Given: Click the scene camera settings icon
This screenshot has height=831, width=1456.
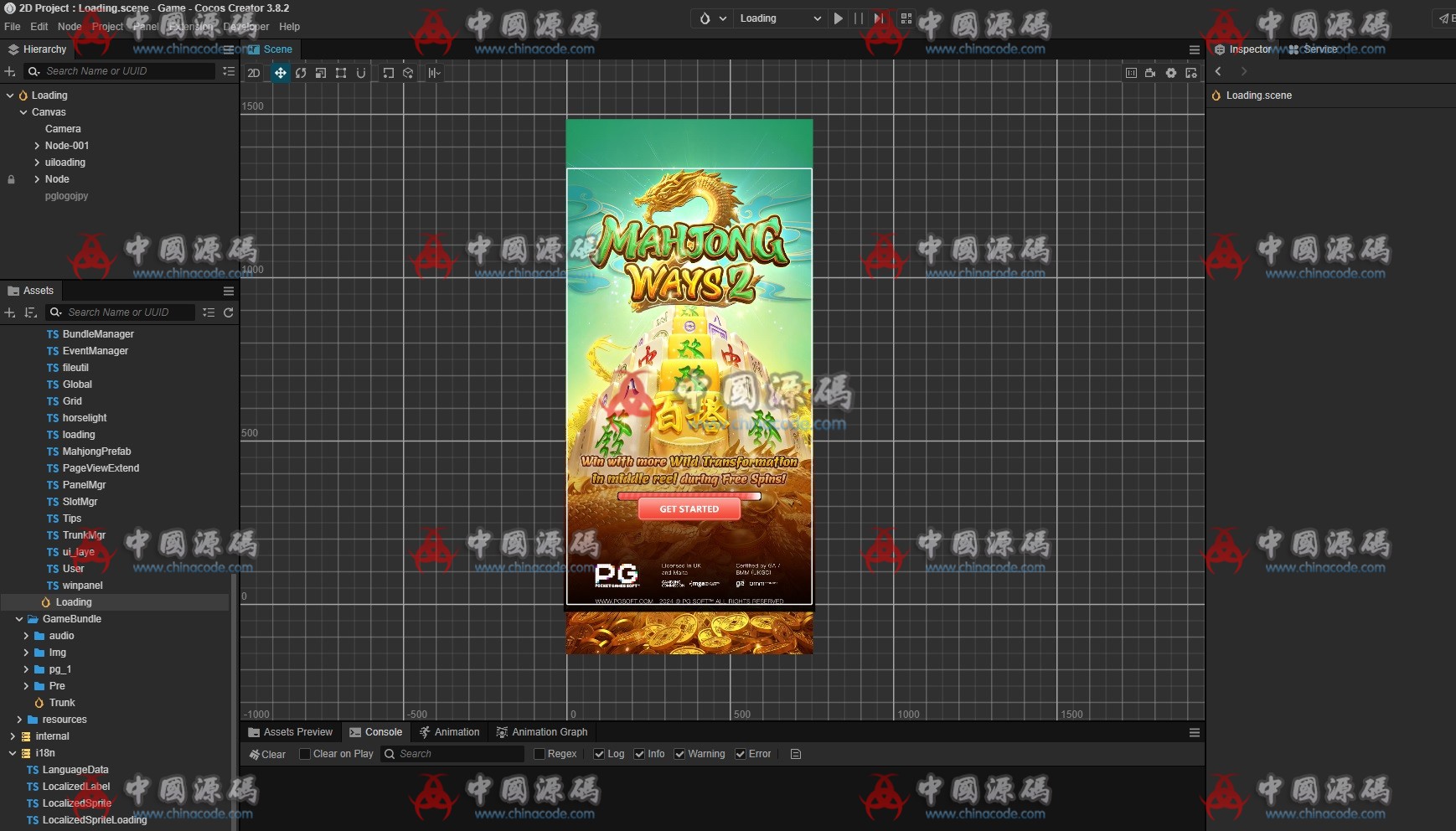Looking at the screenshot, I should [x=1150, y=73].
